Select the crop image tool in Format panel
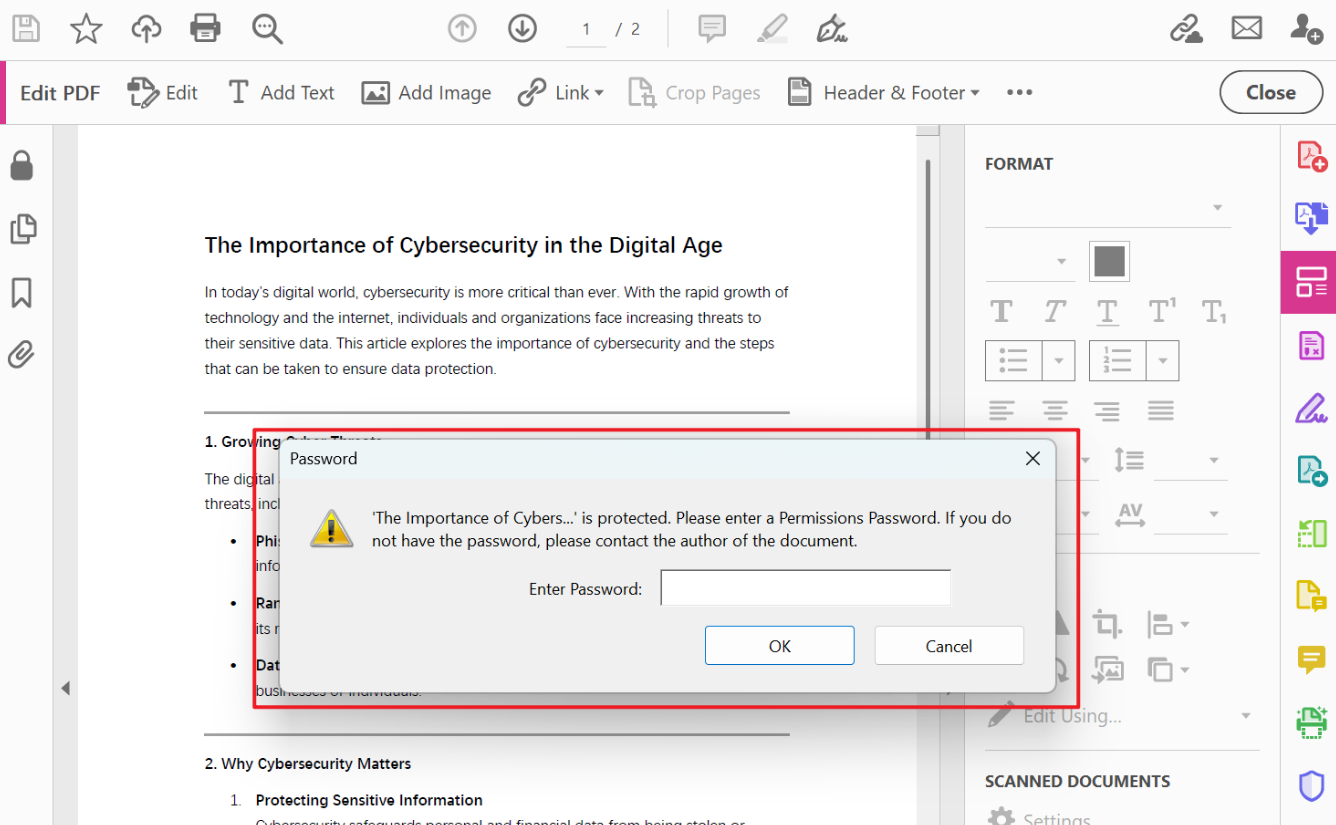This screenshot has height=825, width=1336. [x=1106, y=624]
